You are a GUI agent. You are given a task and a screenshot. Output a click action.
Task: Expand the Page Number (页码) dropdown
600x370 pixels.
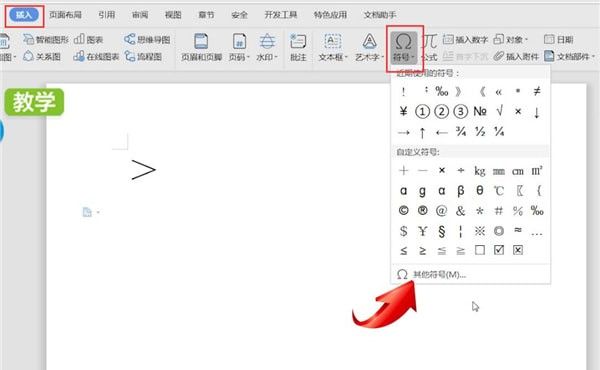[239, 57]
